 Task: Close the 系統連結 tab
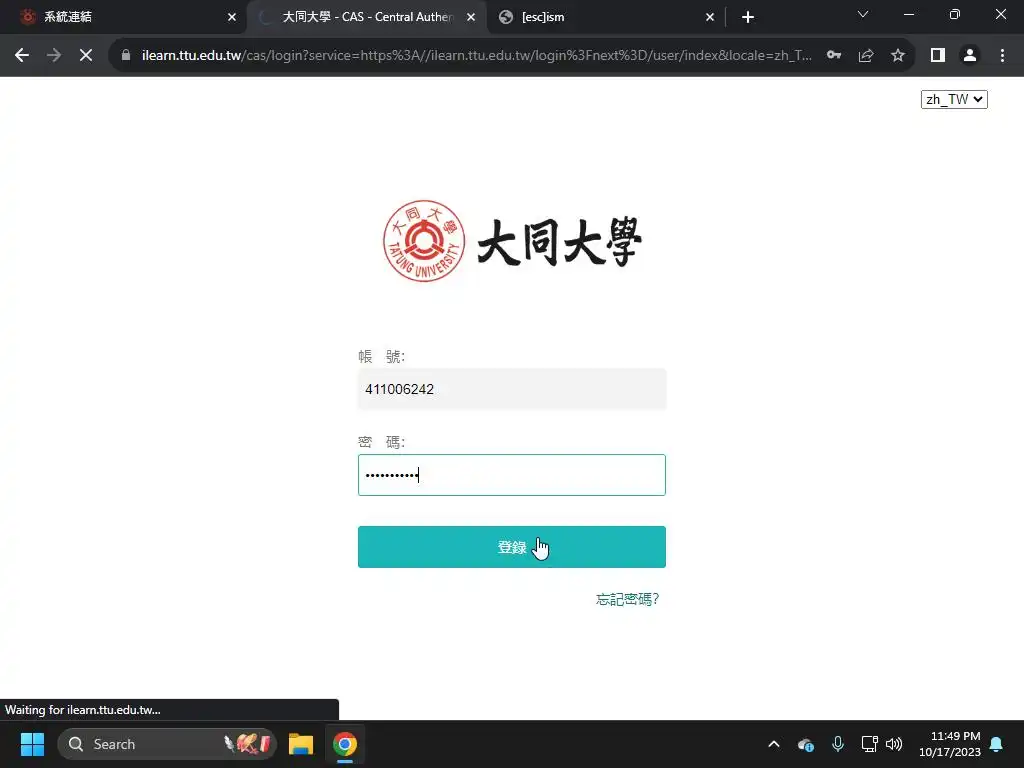pos(232,17)
